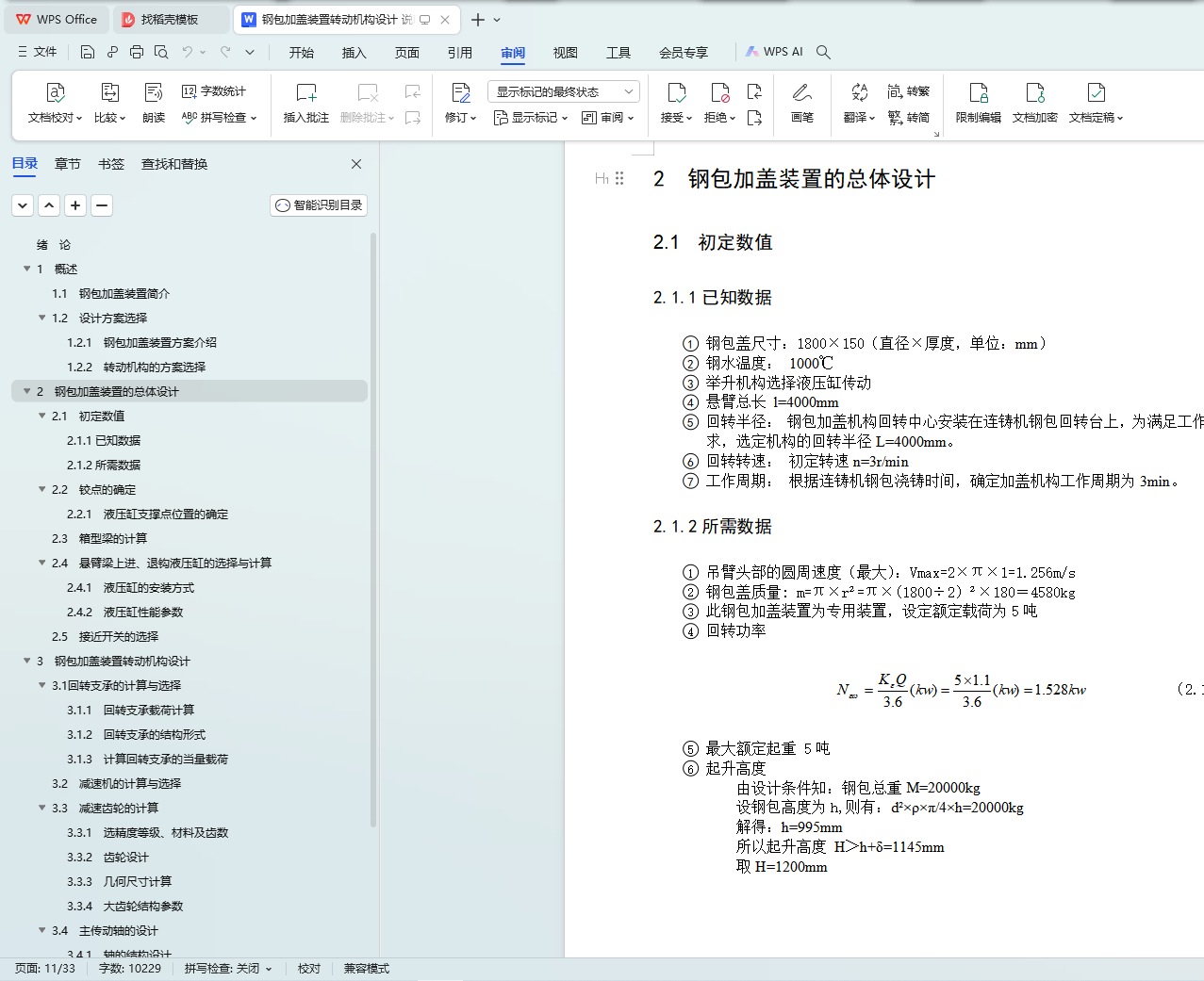Click the search magnifier icon
The image size is (1204, 981).
coord(823,52)
